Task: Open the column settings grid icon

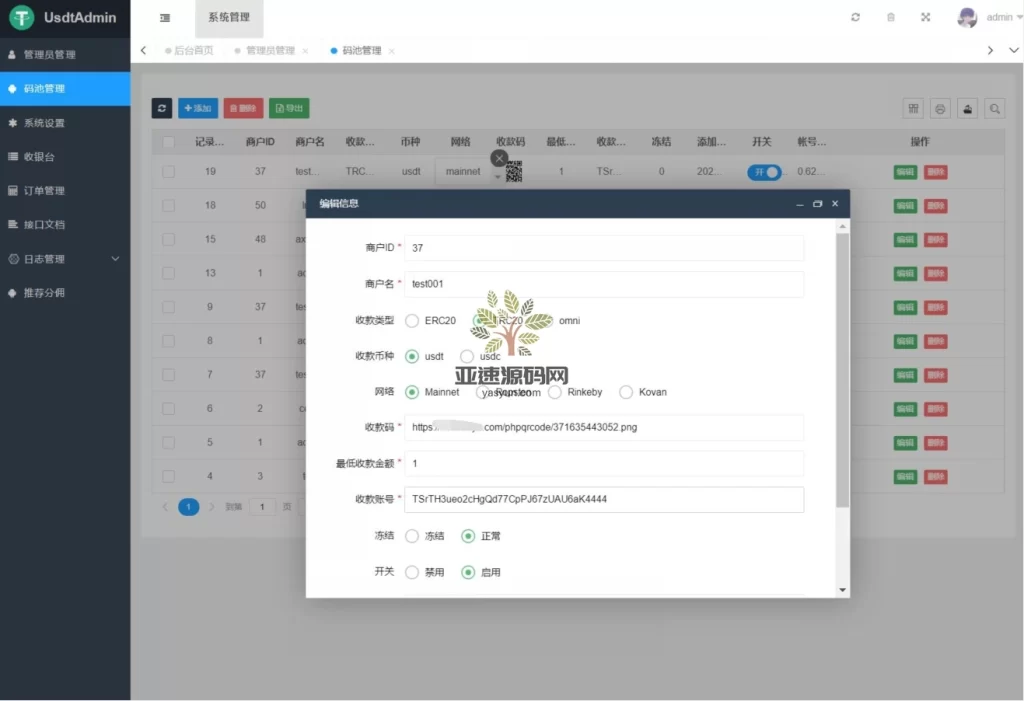Action: click(915, 108)
